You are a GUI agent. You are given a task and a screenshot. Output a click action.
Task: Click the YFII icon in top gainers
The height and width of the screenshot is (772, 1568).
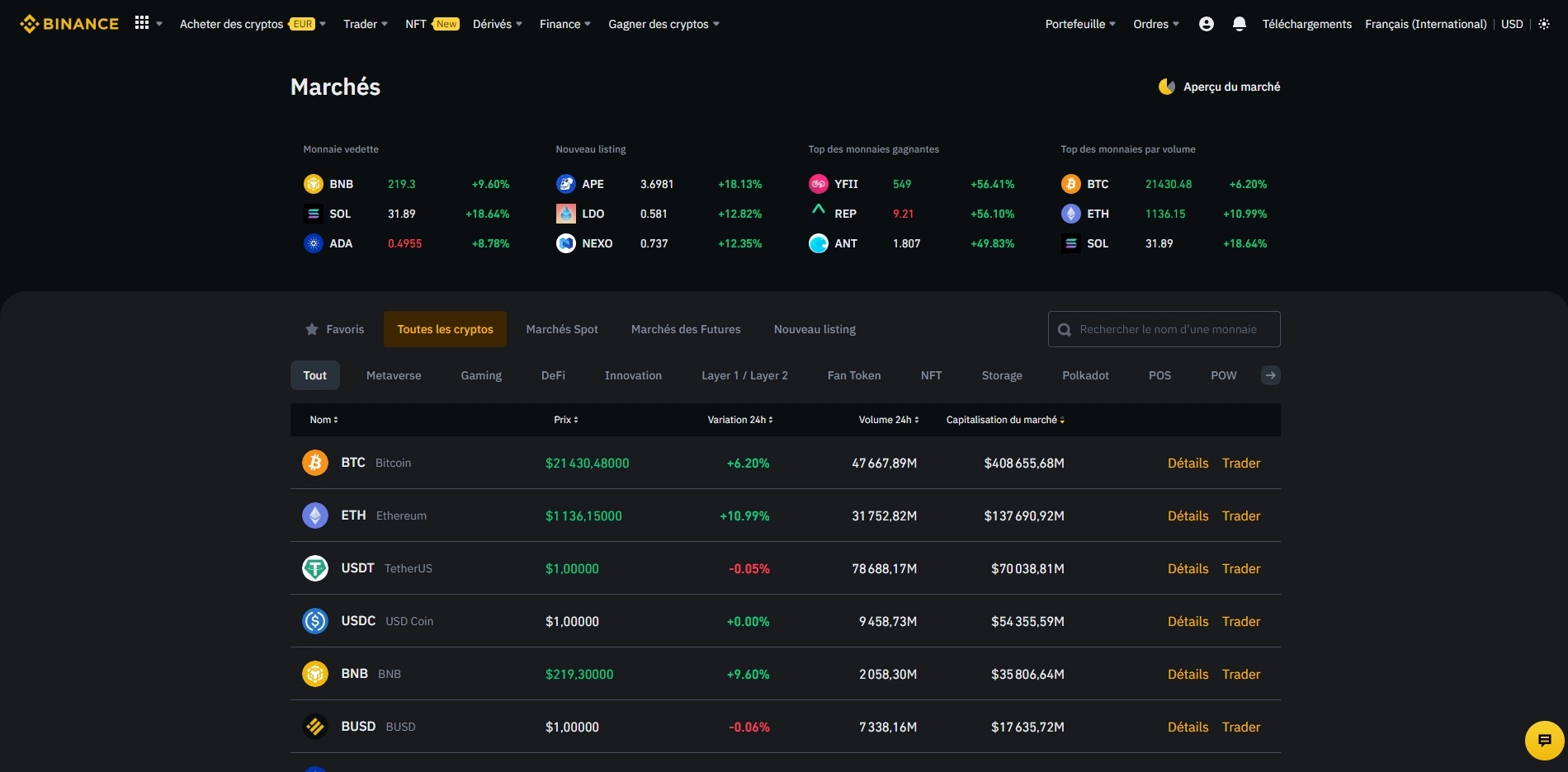point(819,184)
